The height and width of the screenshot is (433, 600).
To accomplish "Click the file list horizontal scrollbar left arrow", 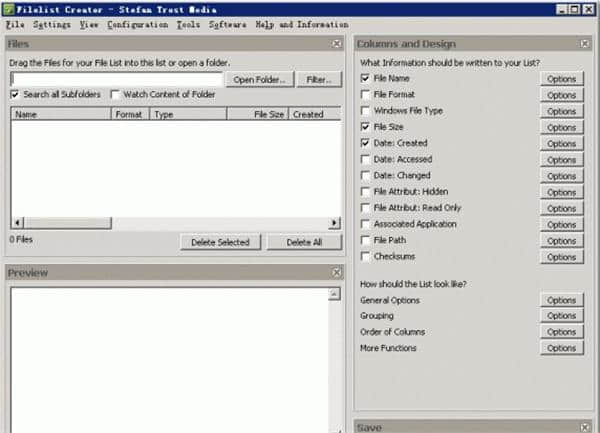I will tap(16, 222).
